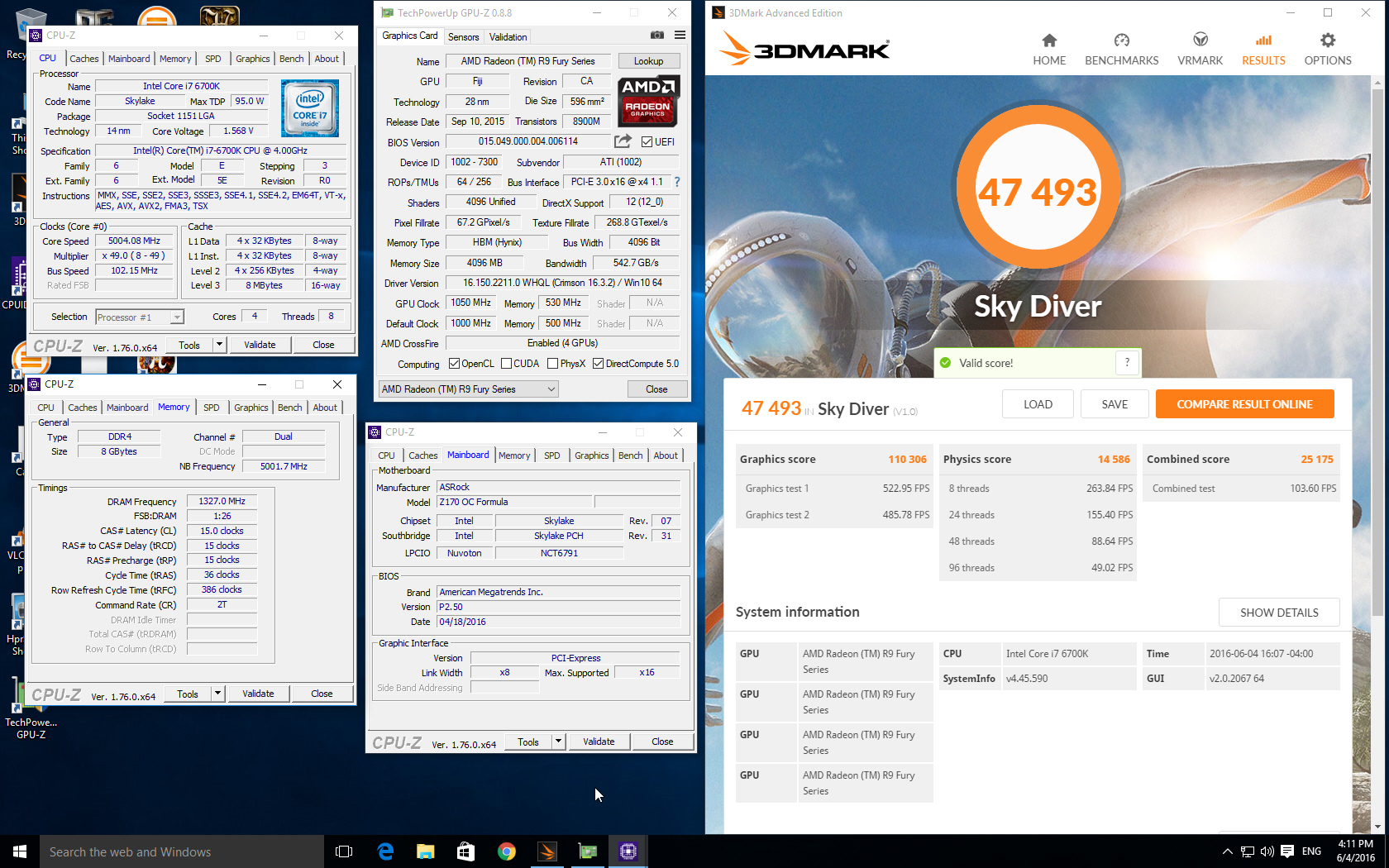Click the Windows Start button
1389x868 pixels.
coord(20,851)
